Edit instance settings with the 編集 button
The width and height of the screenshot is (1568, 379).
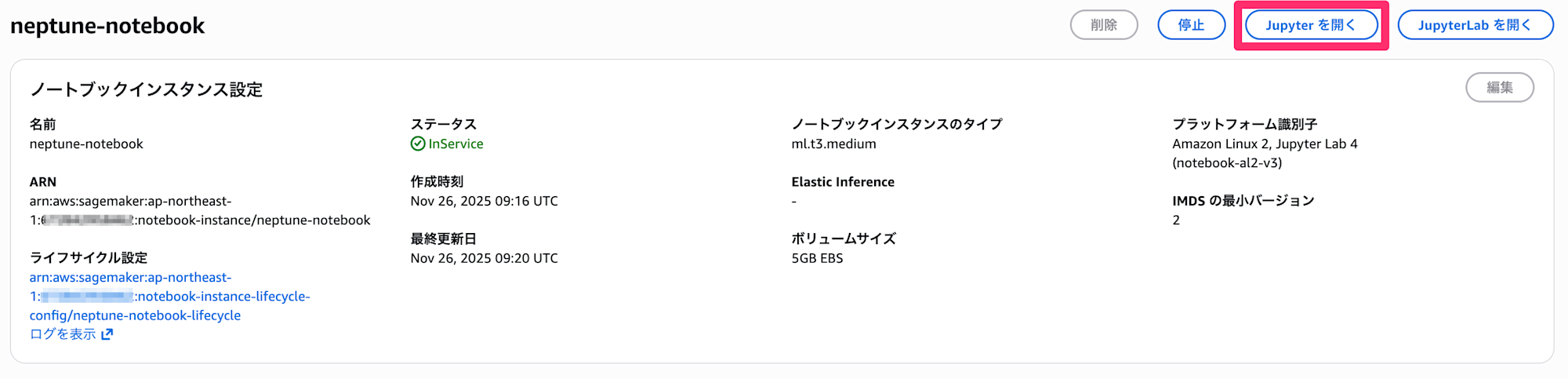[x=1499, y=88]
